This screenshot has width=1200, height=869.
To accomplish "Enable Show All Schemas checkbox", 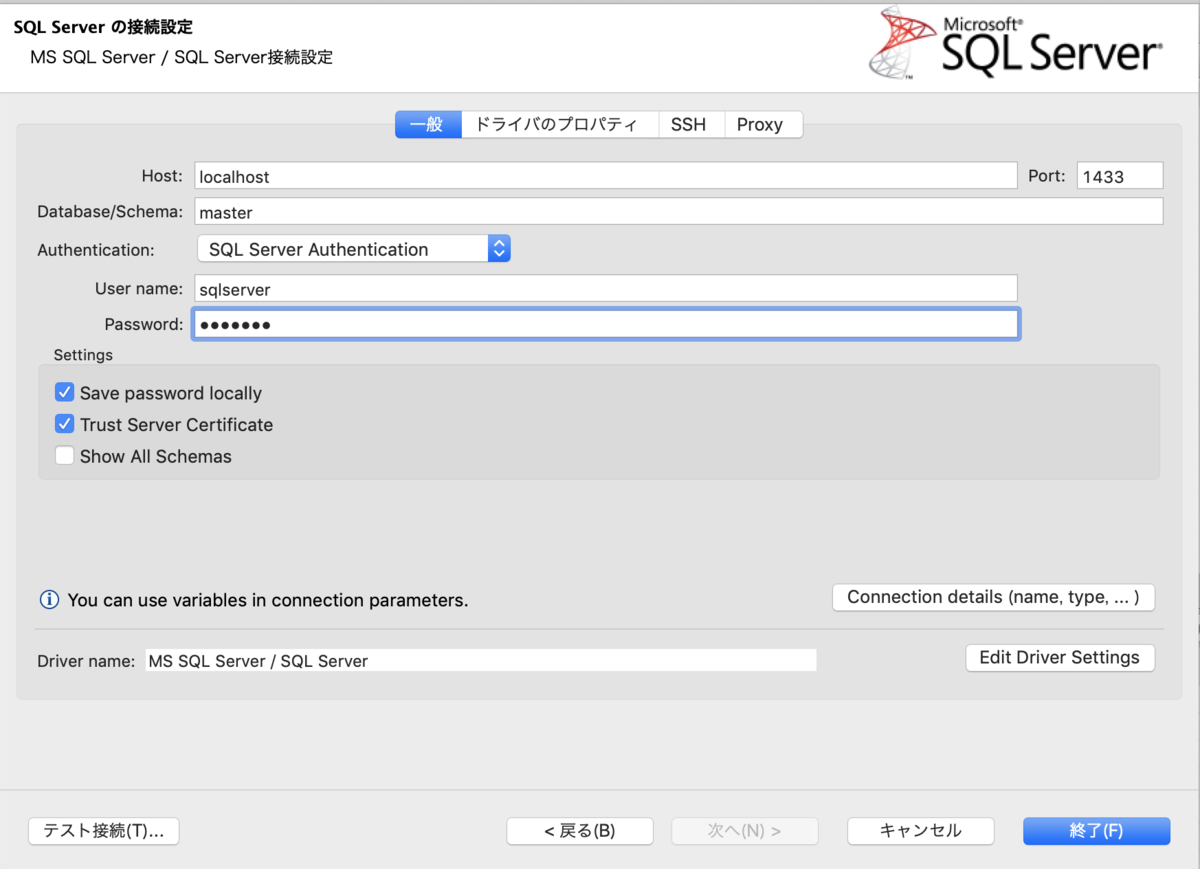I will [65, 456].
